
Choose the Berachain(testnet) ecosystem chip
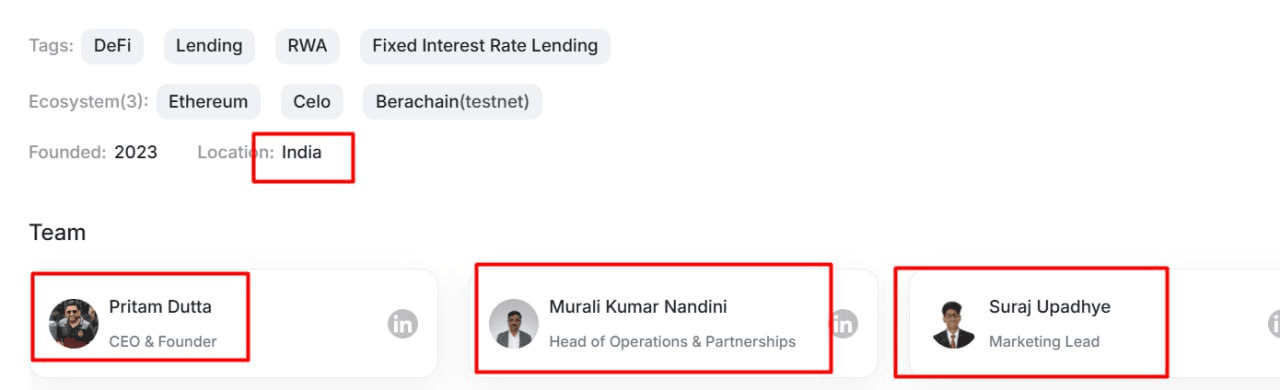click(453, 102)
